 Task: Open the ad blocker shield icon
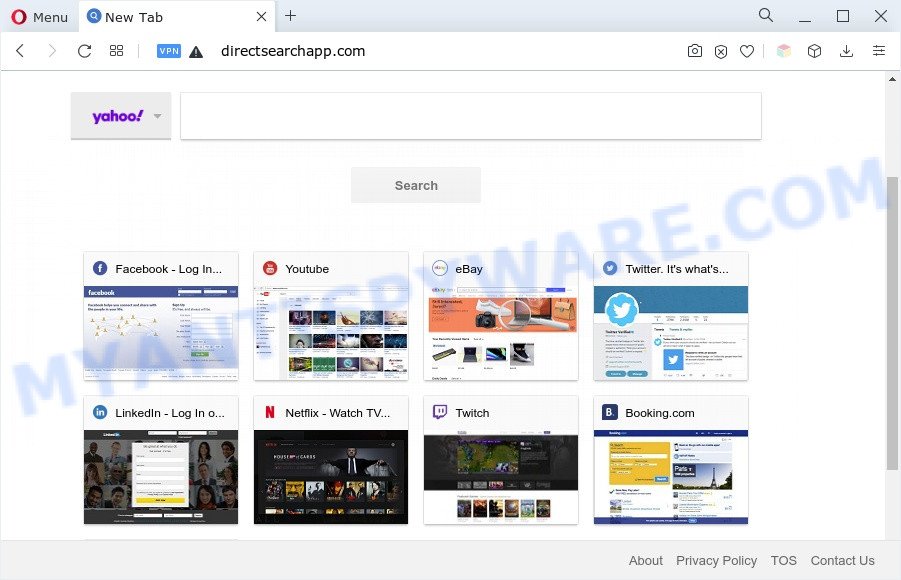(721, 51)
